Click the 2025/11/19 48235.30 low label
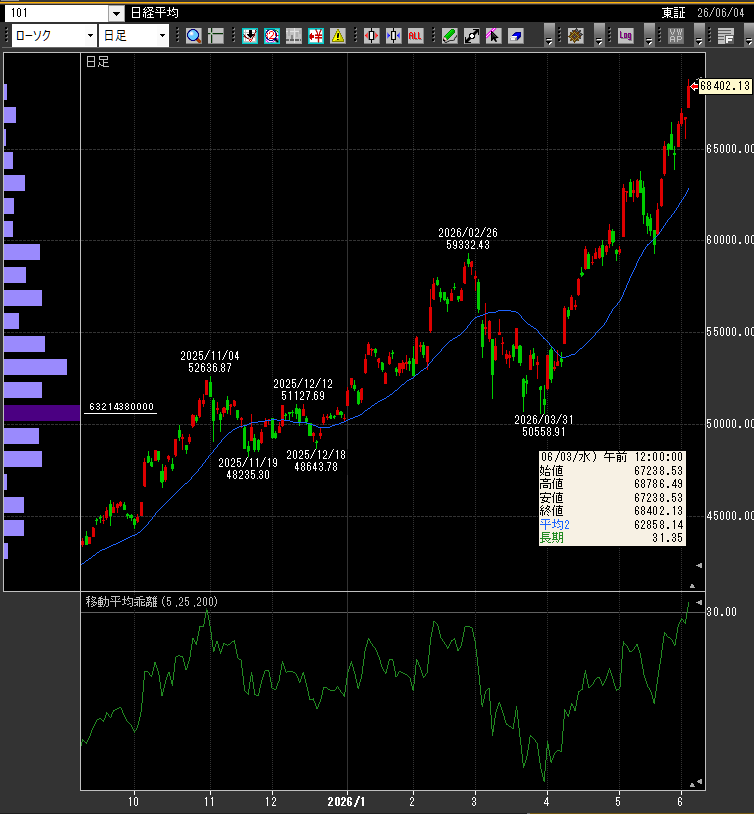Image resolution: width=754 pixels, height=814 pixels. (x=248, y=469)
